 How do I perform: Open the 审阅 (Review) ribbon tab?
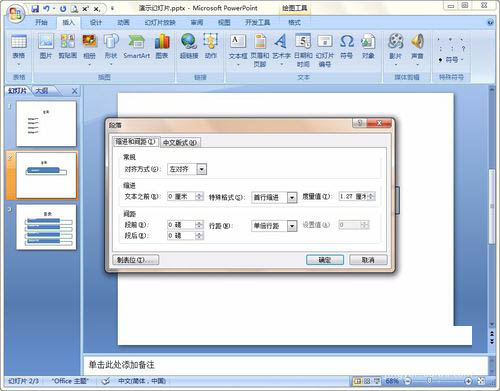pyautogui.click(x=197, y=22)
